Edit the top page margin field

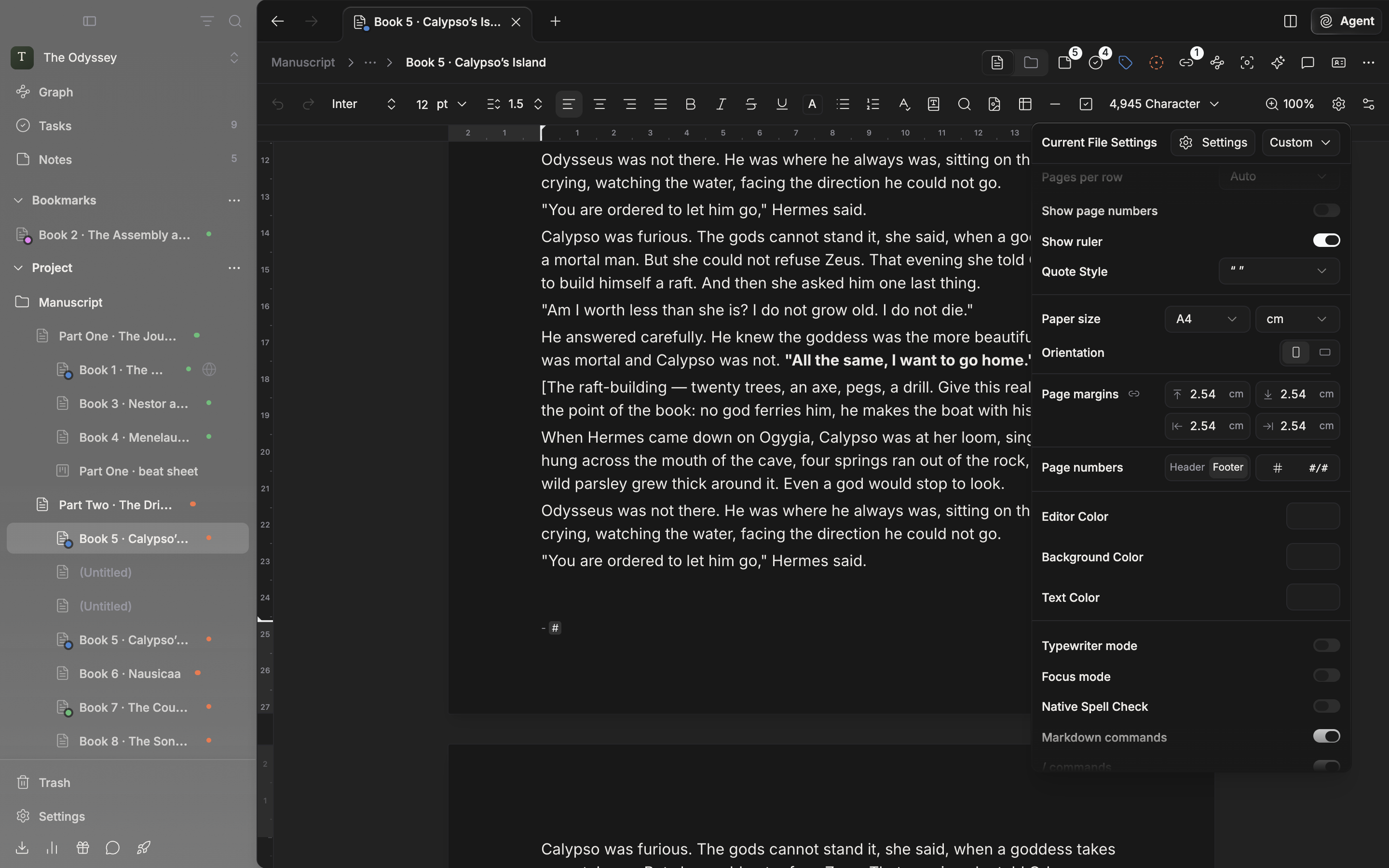click(1207, 394)
